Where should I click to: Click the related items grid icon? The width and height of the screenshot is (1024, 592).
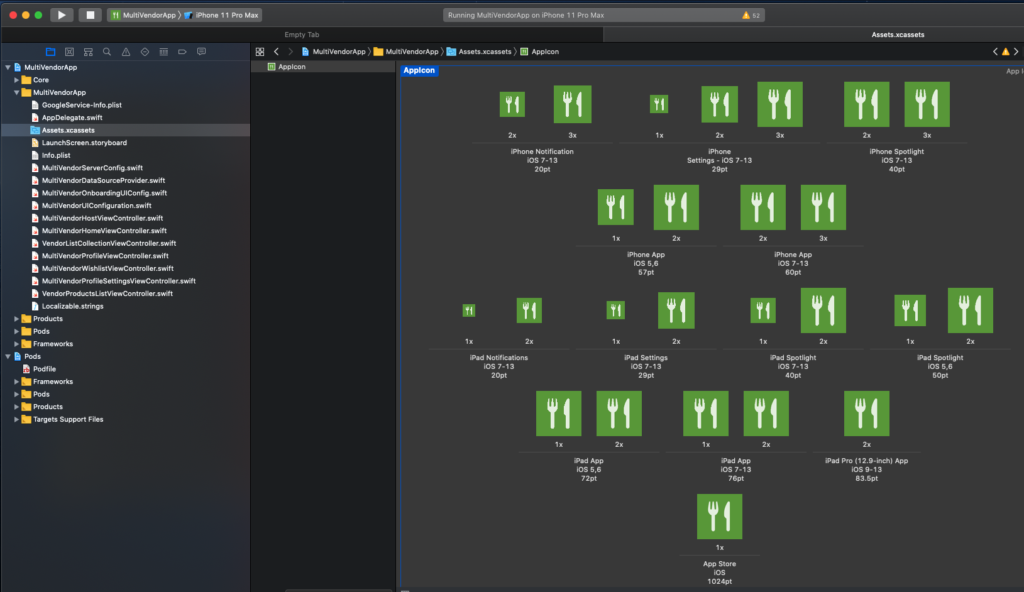(x=260, y=51)
